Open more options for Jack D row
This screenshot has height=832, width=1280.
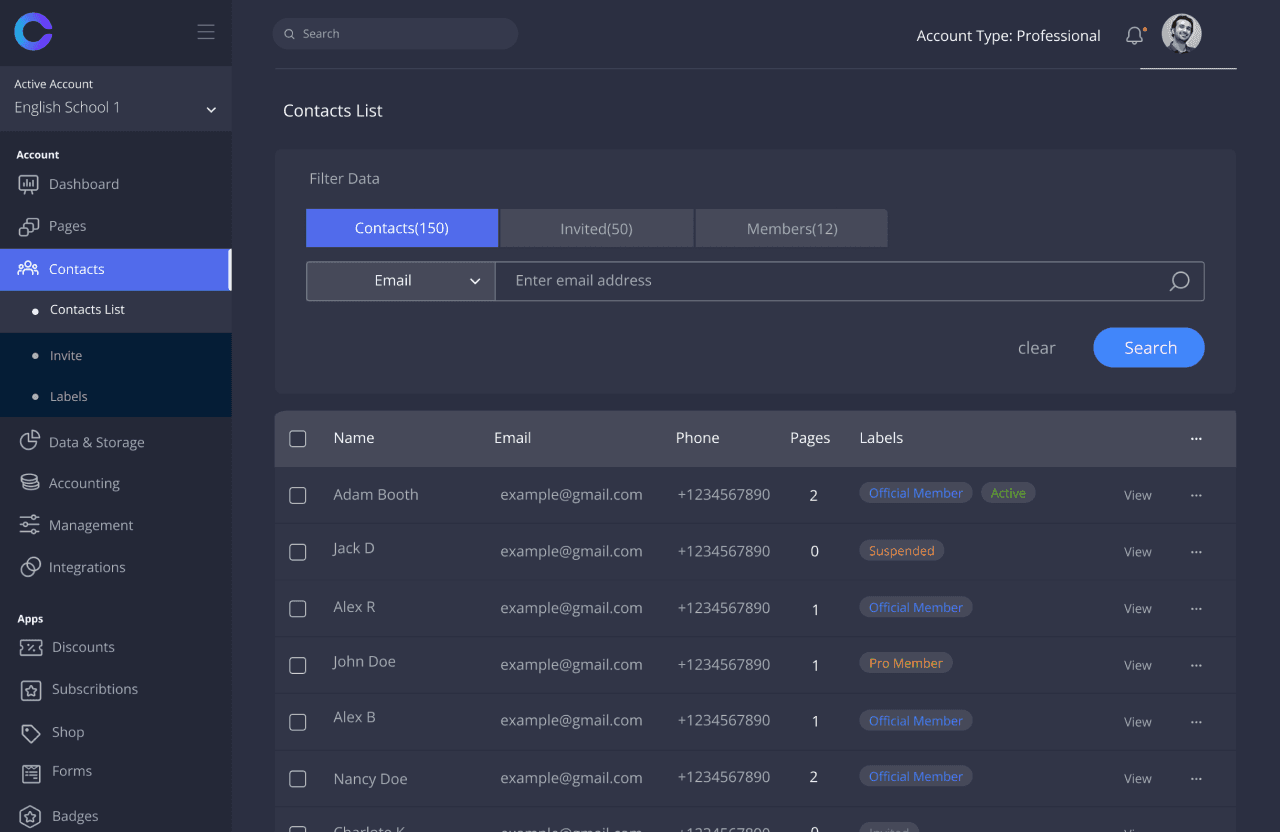coord(1196,552)
